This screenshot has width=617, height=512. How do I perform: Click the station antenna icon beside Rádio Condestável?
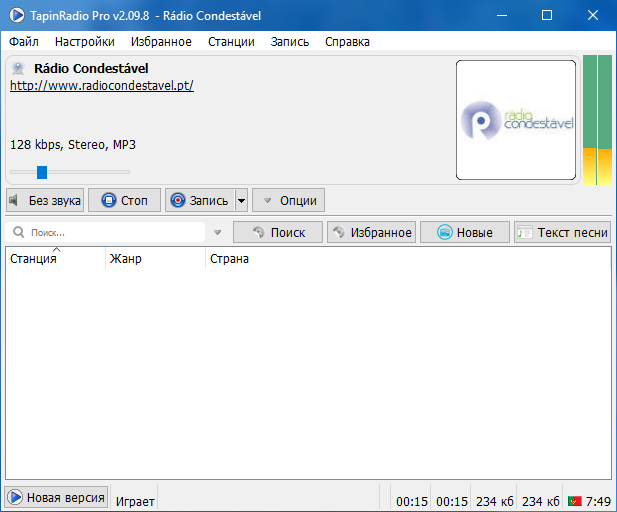click(x=18, y=69)
